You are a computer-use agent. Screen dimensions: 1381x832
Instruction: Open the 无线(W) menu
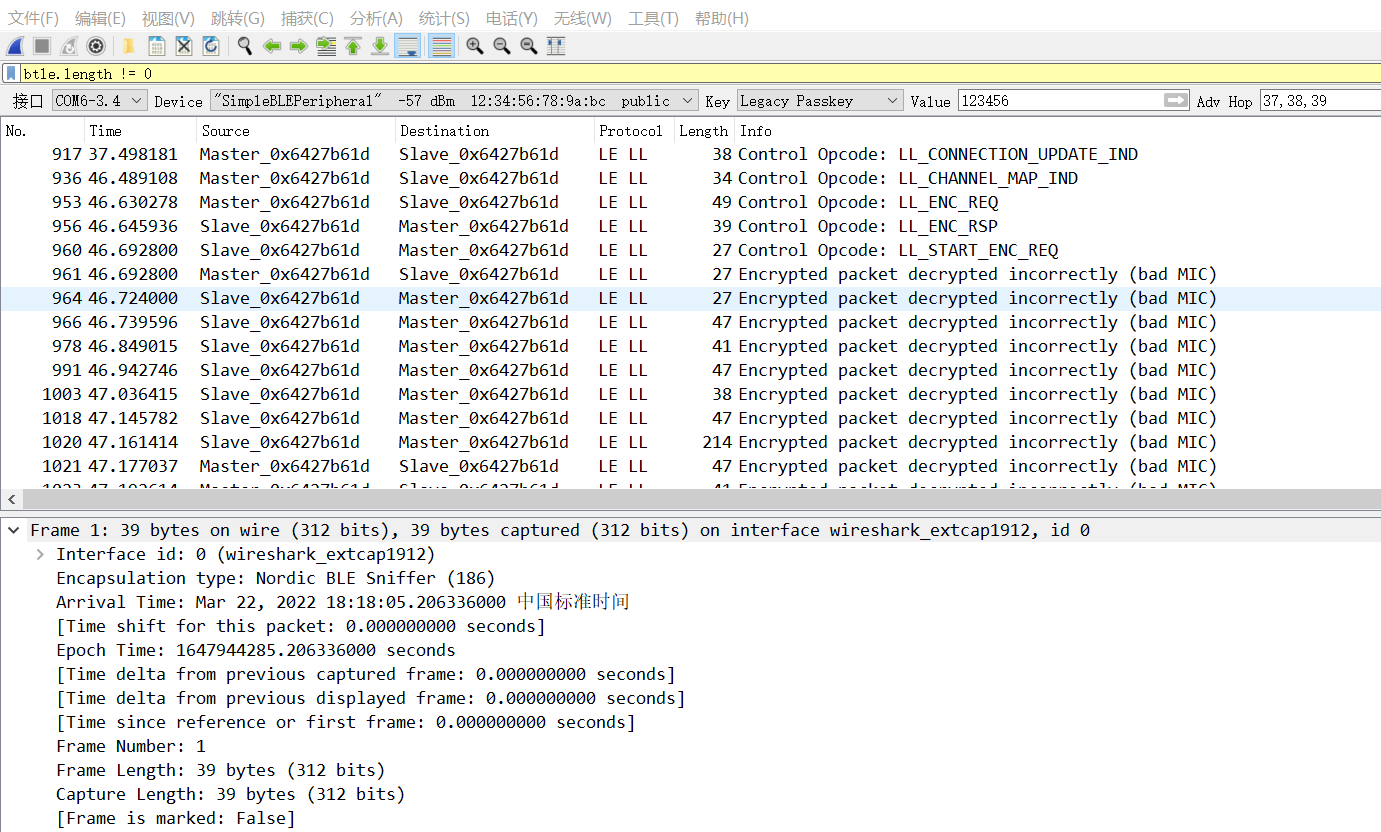(x=583, y=18)
